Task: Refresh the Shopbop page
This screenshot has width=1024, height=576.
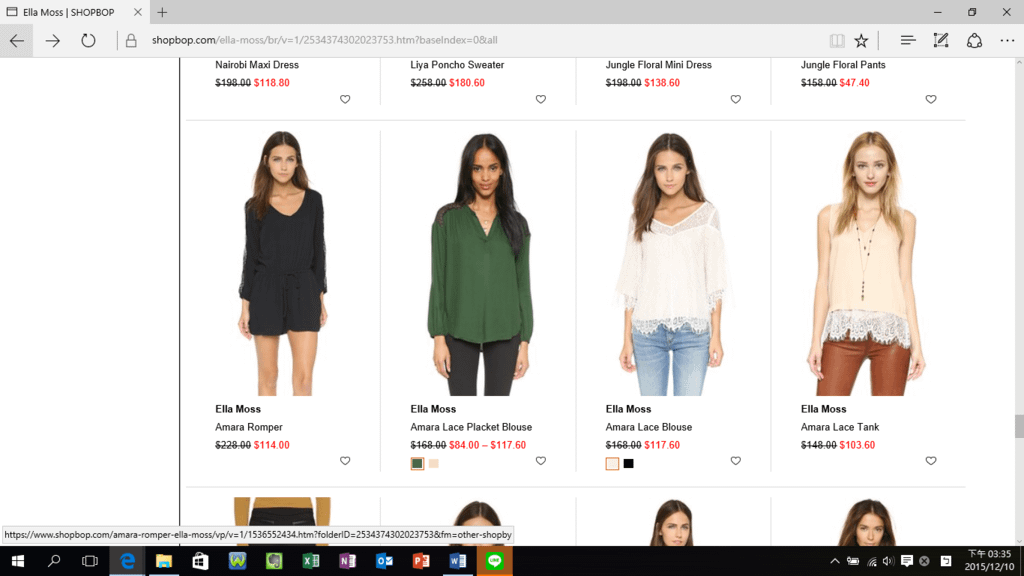Action: [88, 40]
